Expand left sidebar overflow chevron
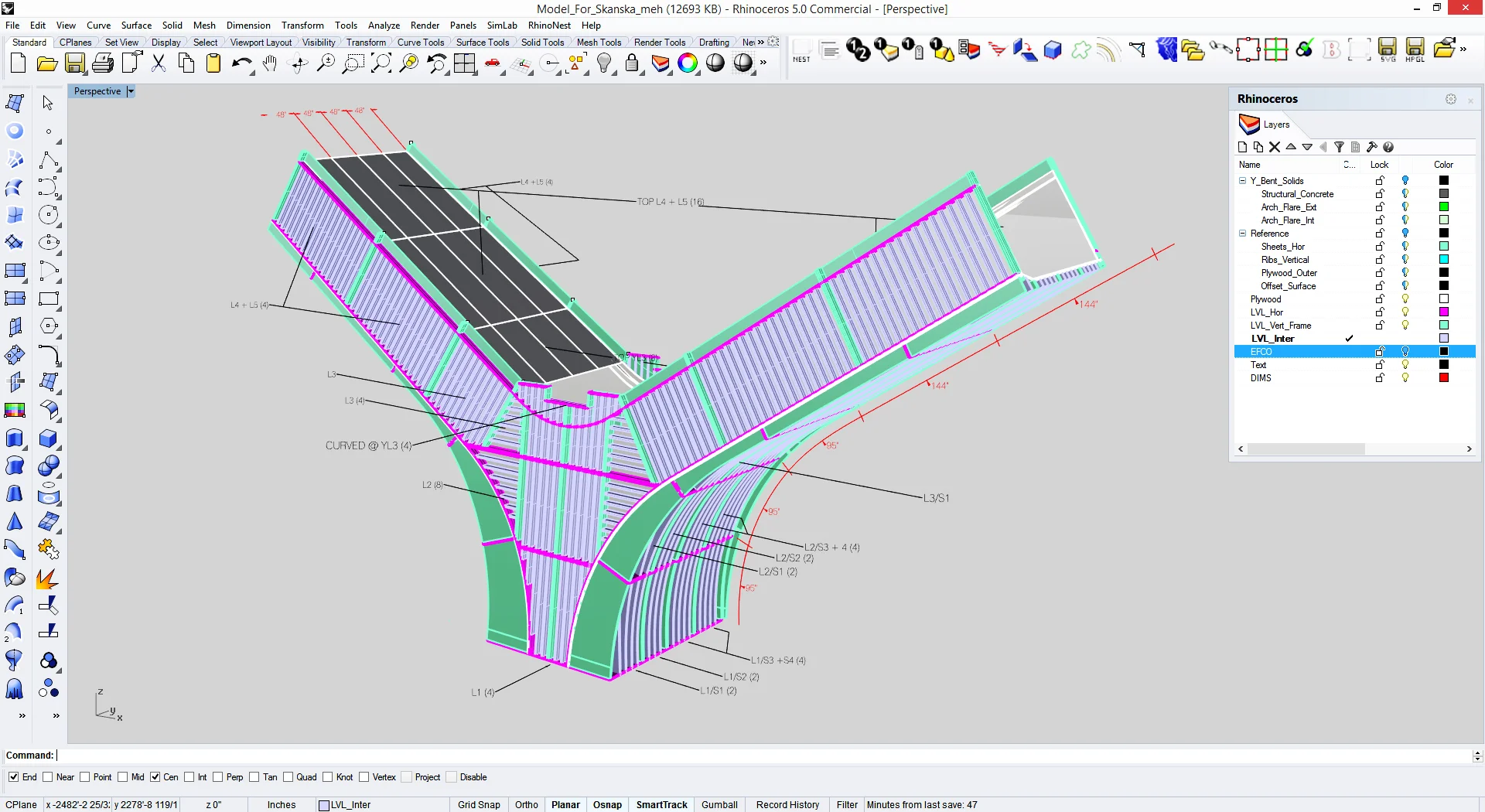The height and width of the screenshot is (812, 1485). [22, 716]
